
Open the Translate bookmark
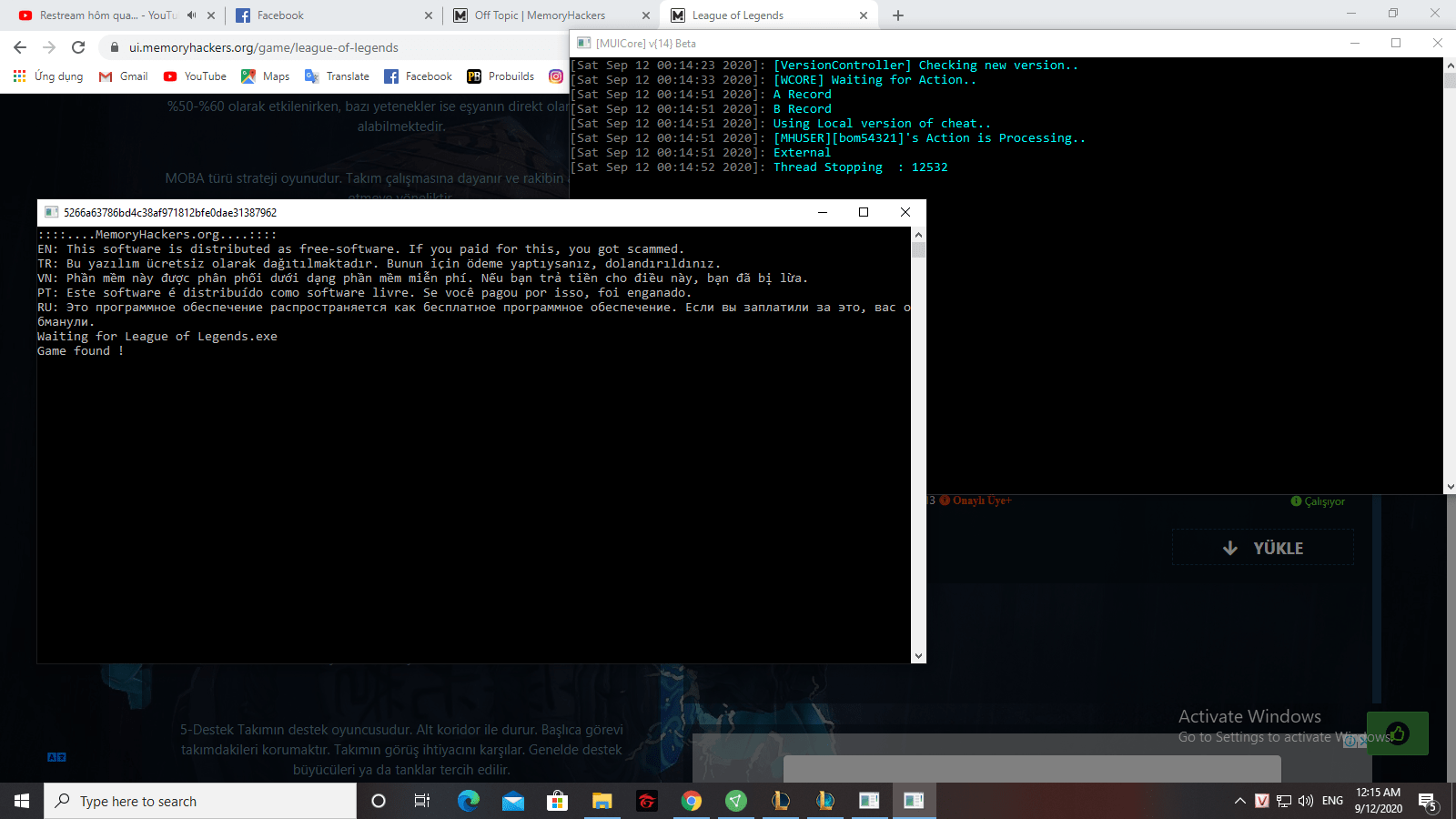tap(337, 76)
